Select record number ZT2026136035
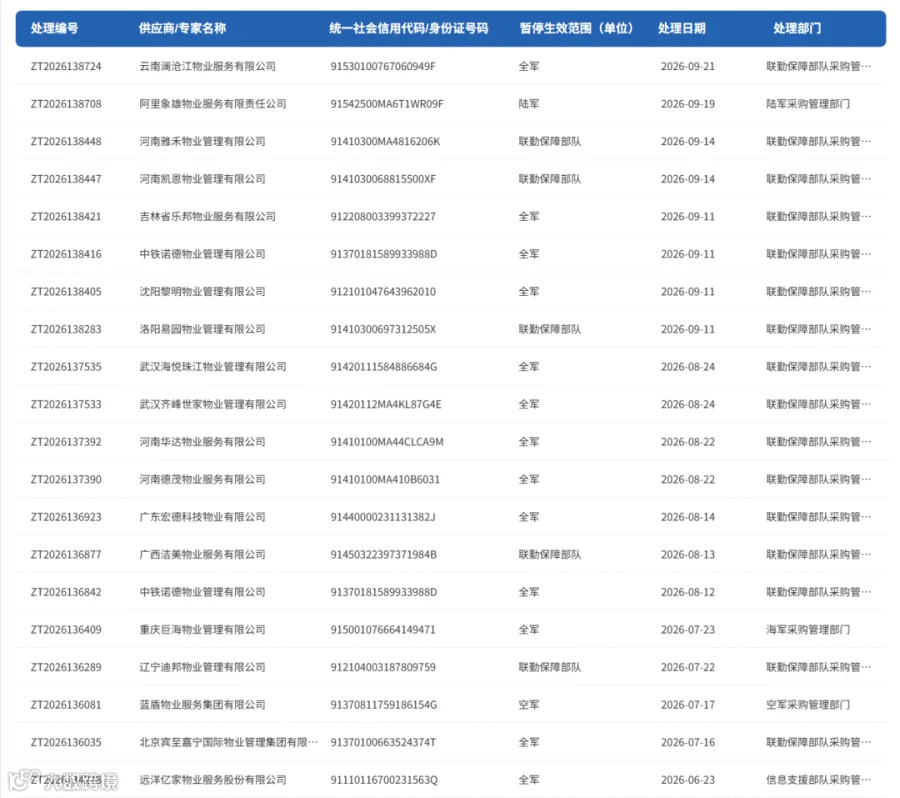This screenshot has width=900, height=798. pos(66,743)
